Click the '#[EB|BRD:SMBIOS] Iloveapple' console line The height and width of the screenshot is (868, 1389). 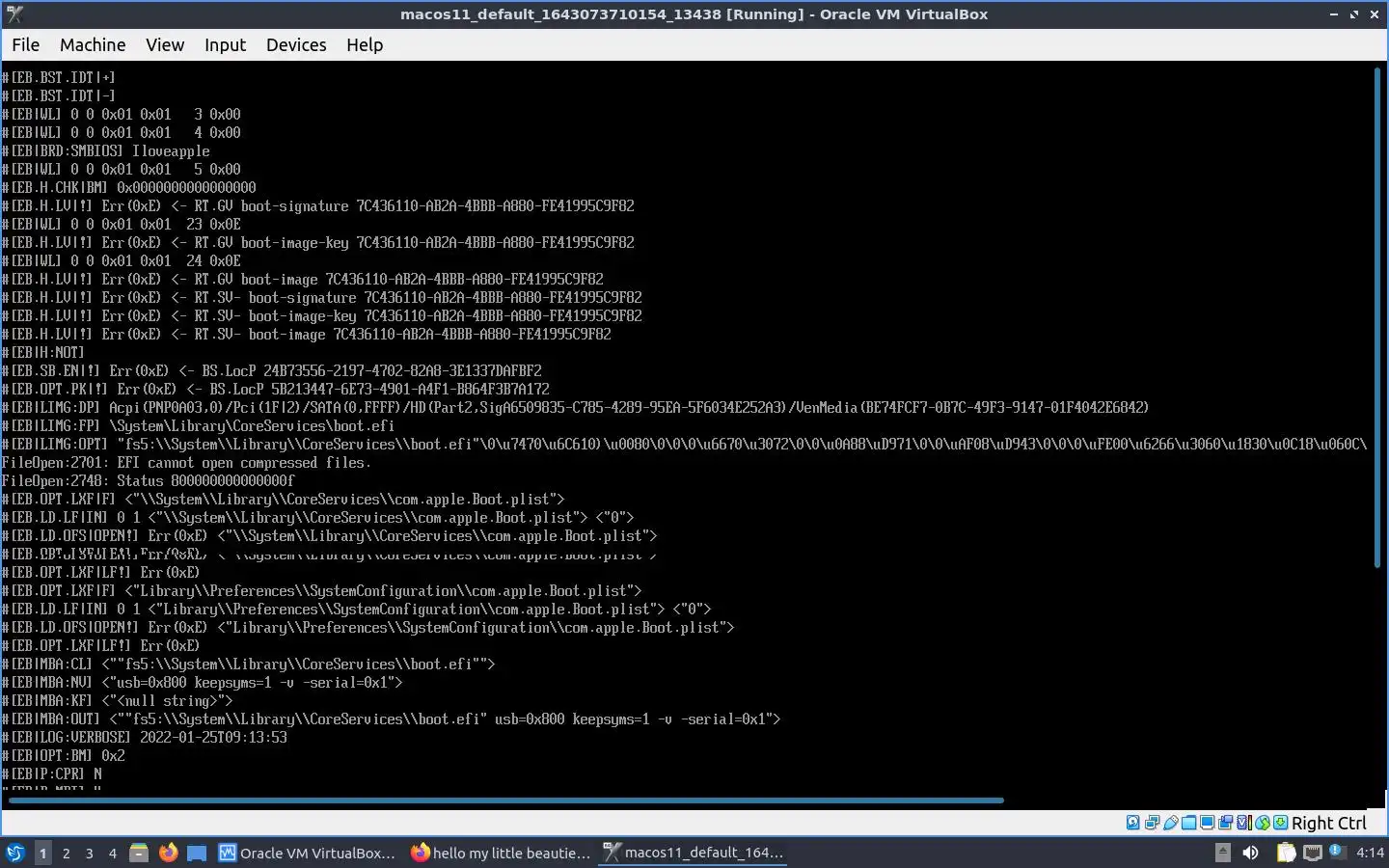coord(106,150)
